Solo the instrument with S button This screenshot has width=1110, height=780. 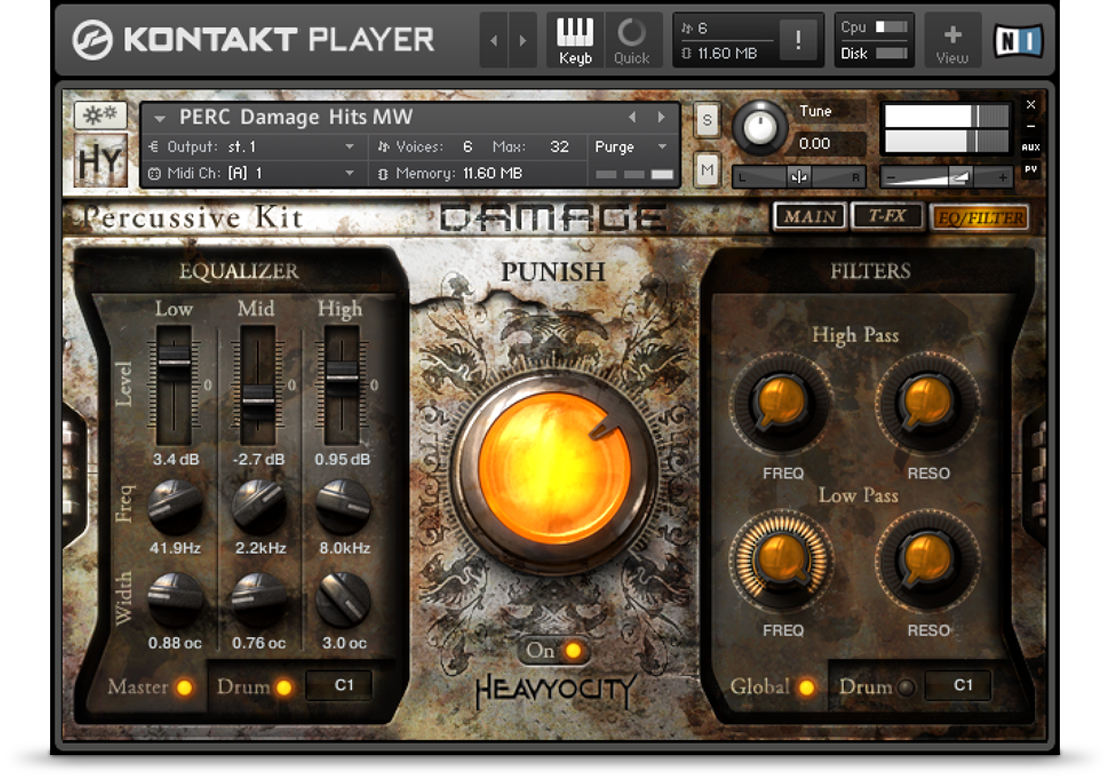[x=706, y=120]
